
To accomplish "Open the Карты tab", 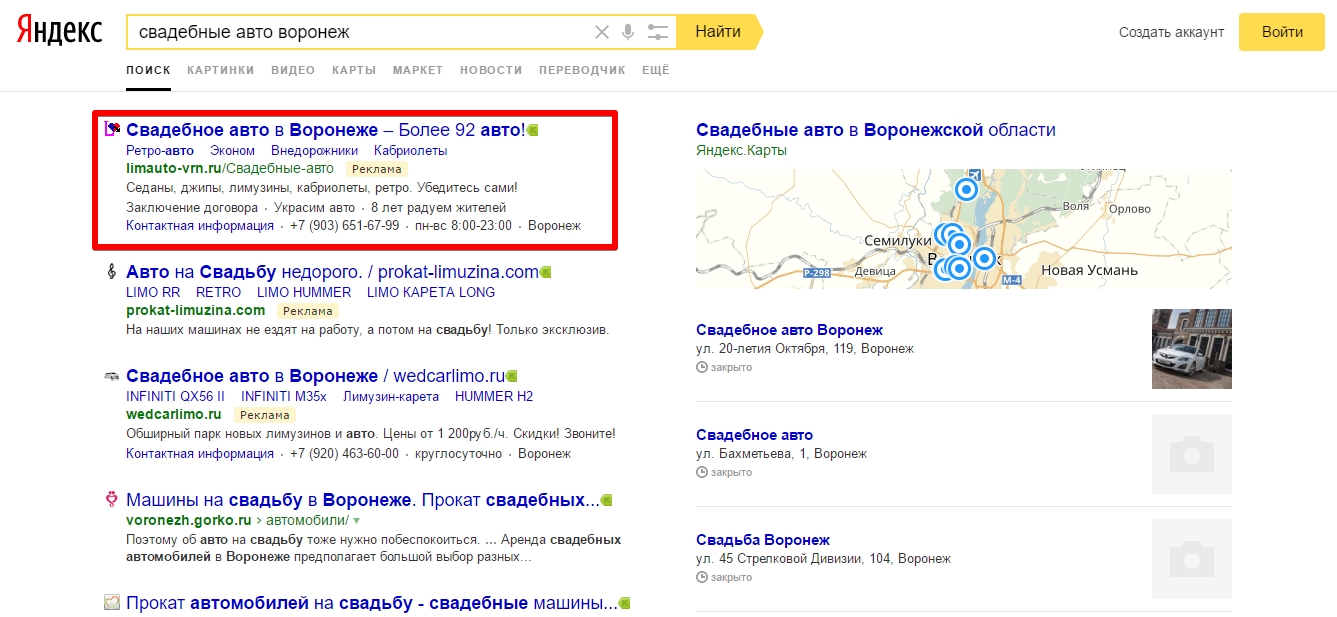I will (x=354, y=70).
